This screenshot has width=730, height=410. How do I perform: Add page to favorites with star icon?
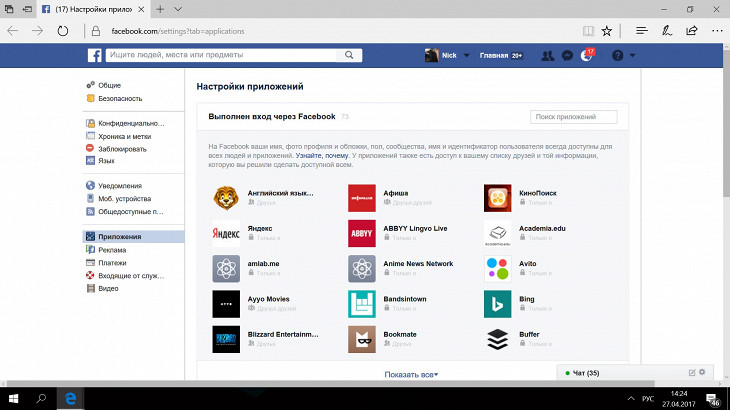[x=606, y=31]
